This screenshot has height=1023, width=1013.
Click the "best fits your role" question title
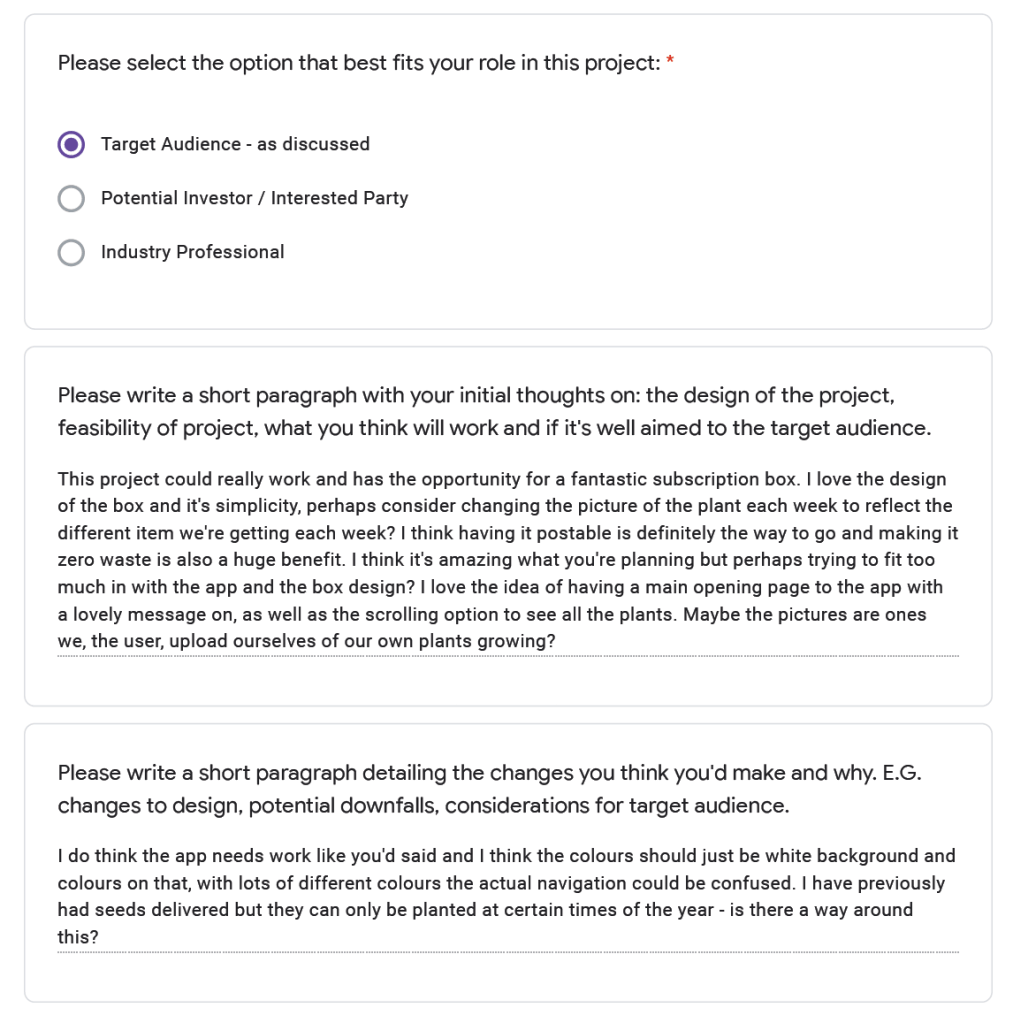(359, 63)
